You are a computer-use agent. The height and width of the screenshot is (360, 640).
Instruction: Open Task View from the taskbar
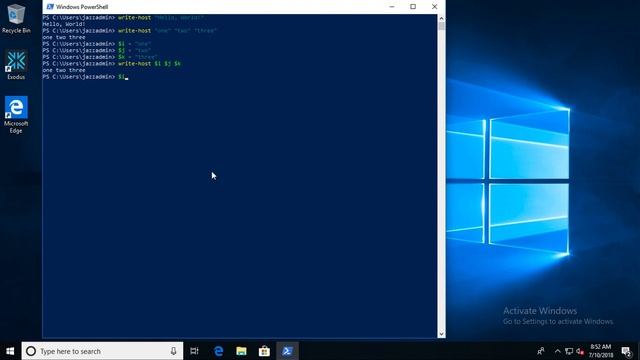[194, 351]
